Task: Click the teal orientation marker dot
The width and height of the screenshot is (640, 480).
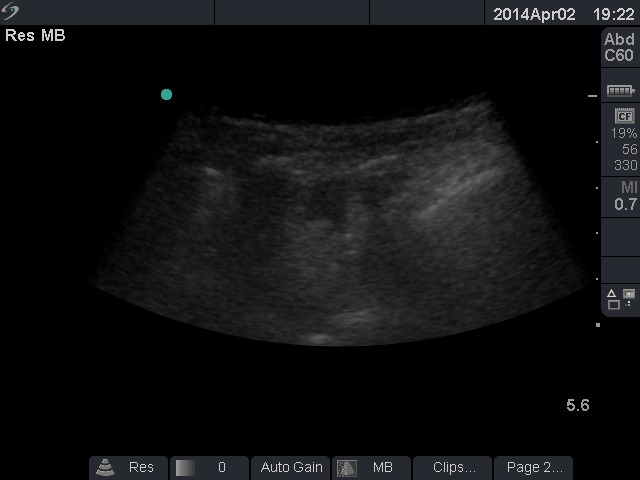Action: [167, 95]
